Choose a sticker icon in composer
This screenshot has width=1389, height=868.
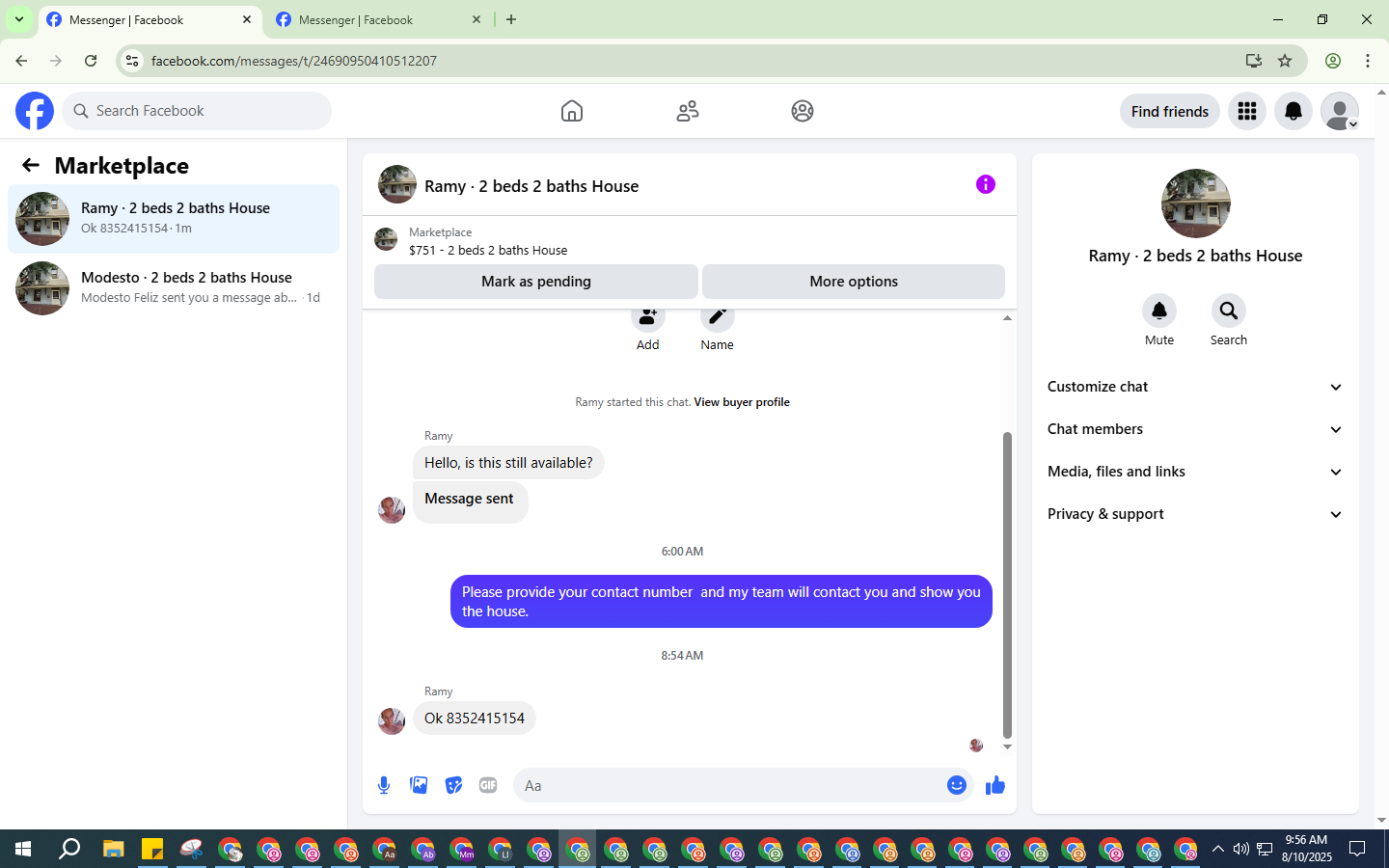tap(453, 785)
